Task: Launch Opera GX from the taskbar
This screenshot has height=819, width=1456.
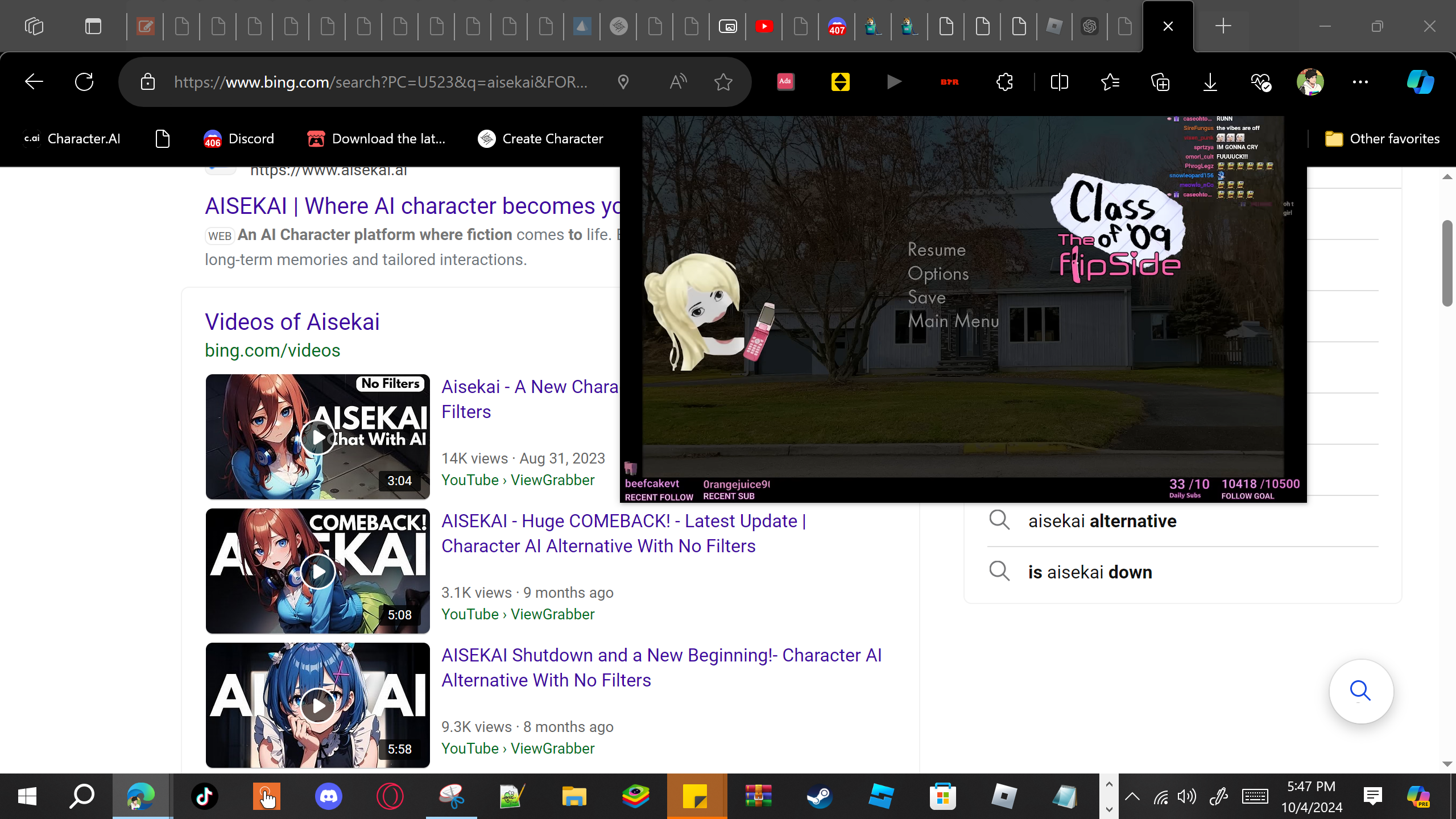Action: [390, 796]
